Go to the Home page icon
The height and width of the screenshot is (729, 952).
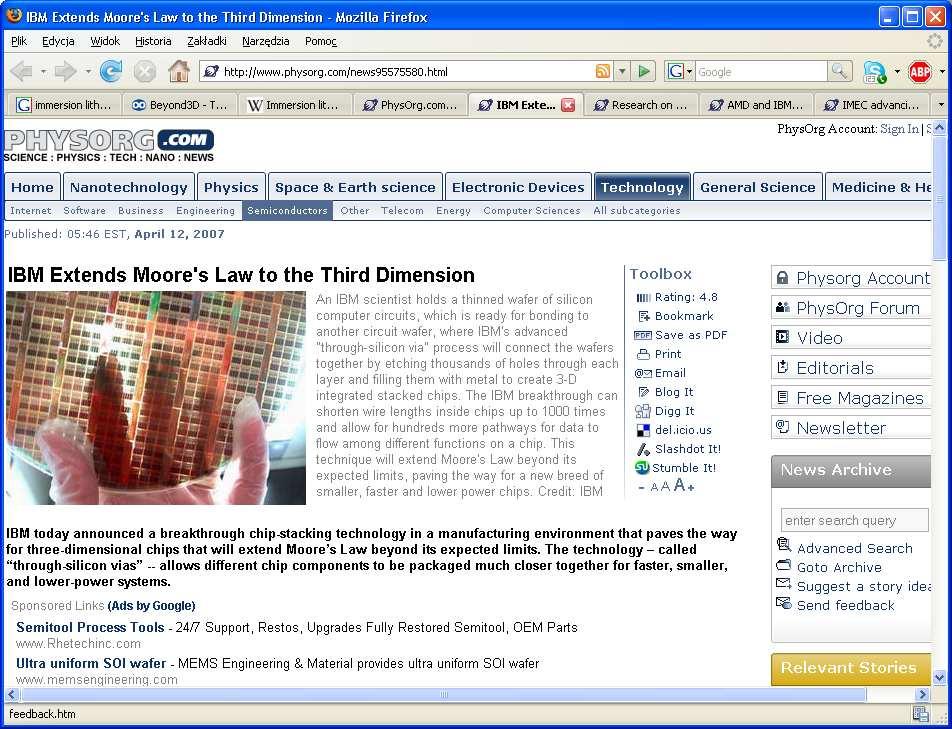tap(179, 72)
